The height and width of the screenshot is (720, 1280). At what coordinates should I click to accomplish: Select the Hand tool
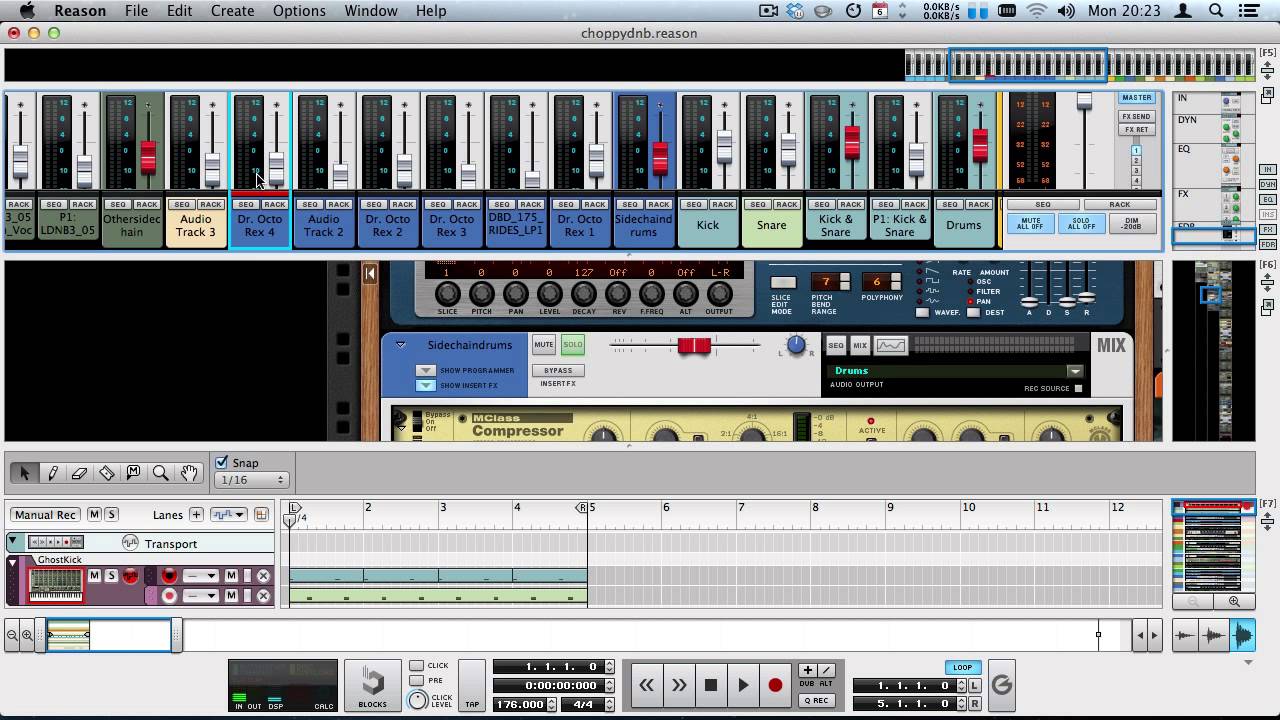pos(188,473)
